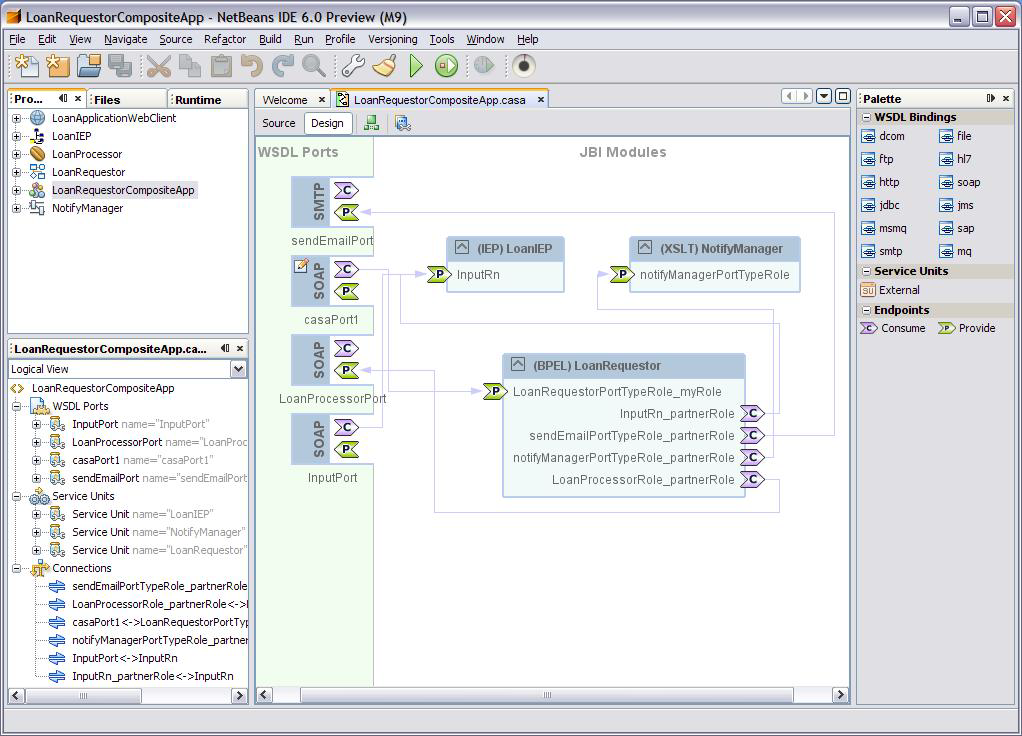Viewport: 1022px width, 736px height.
Task: Click the Clean and Build broom icon
Action: click(385, 66)
